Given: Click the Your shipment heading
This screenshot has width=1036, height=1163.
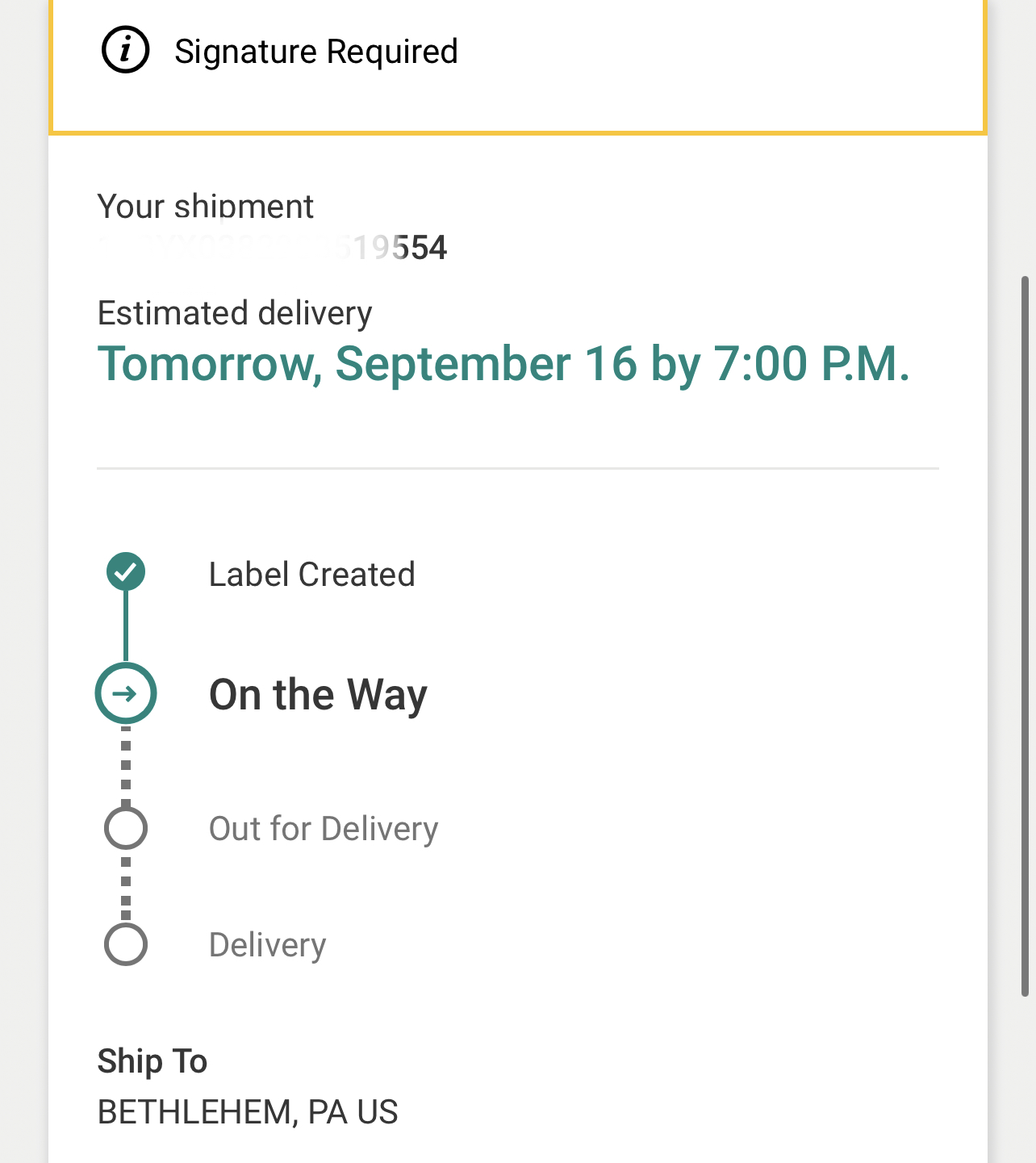Looking at the screenshot, I should (x=205, y=207).
